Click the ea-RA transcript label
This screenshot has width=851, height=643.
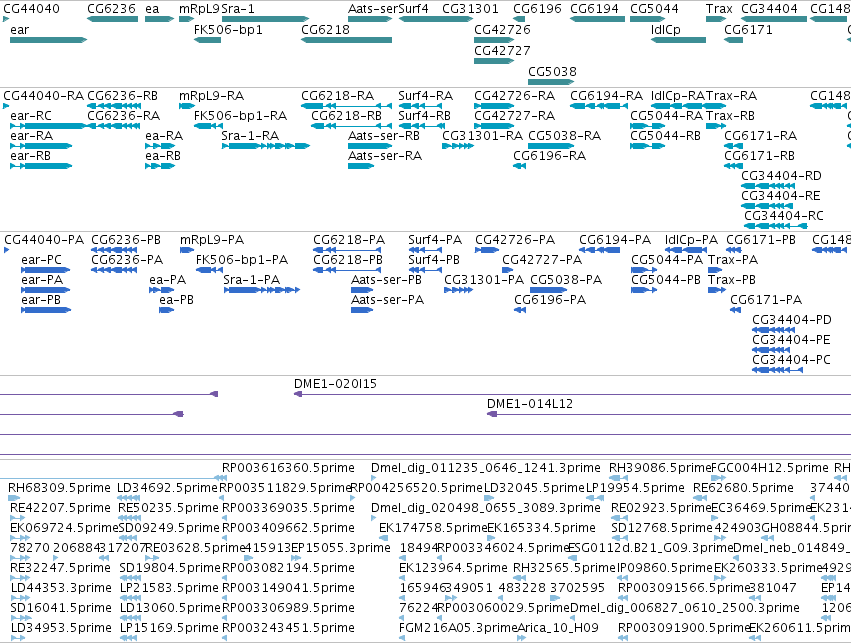point(164,136)
